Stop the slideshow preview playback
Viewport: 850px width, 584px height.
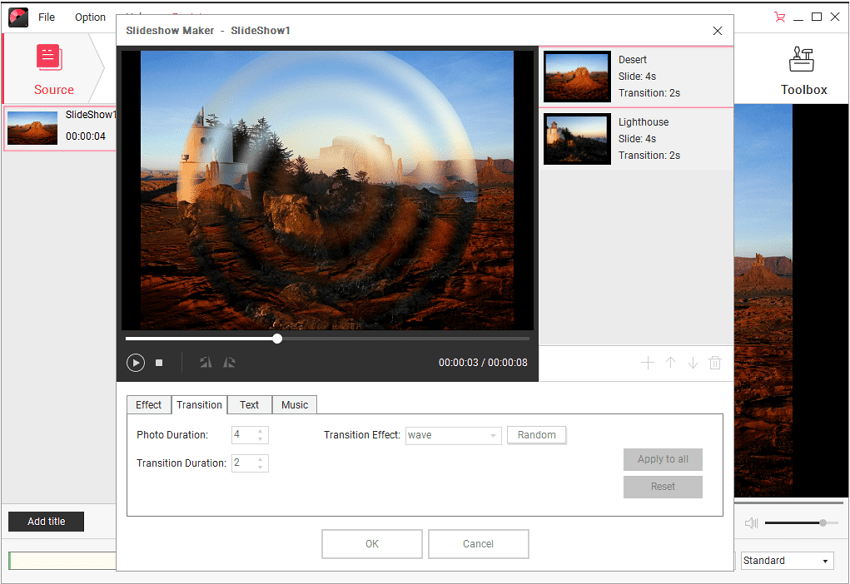(x=159, y=363)
